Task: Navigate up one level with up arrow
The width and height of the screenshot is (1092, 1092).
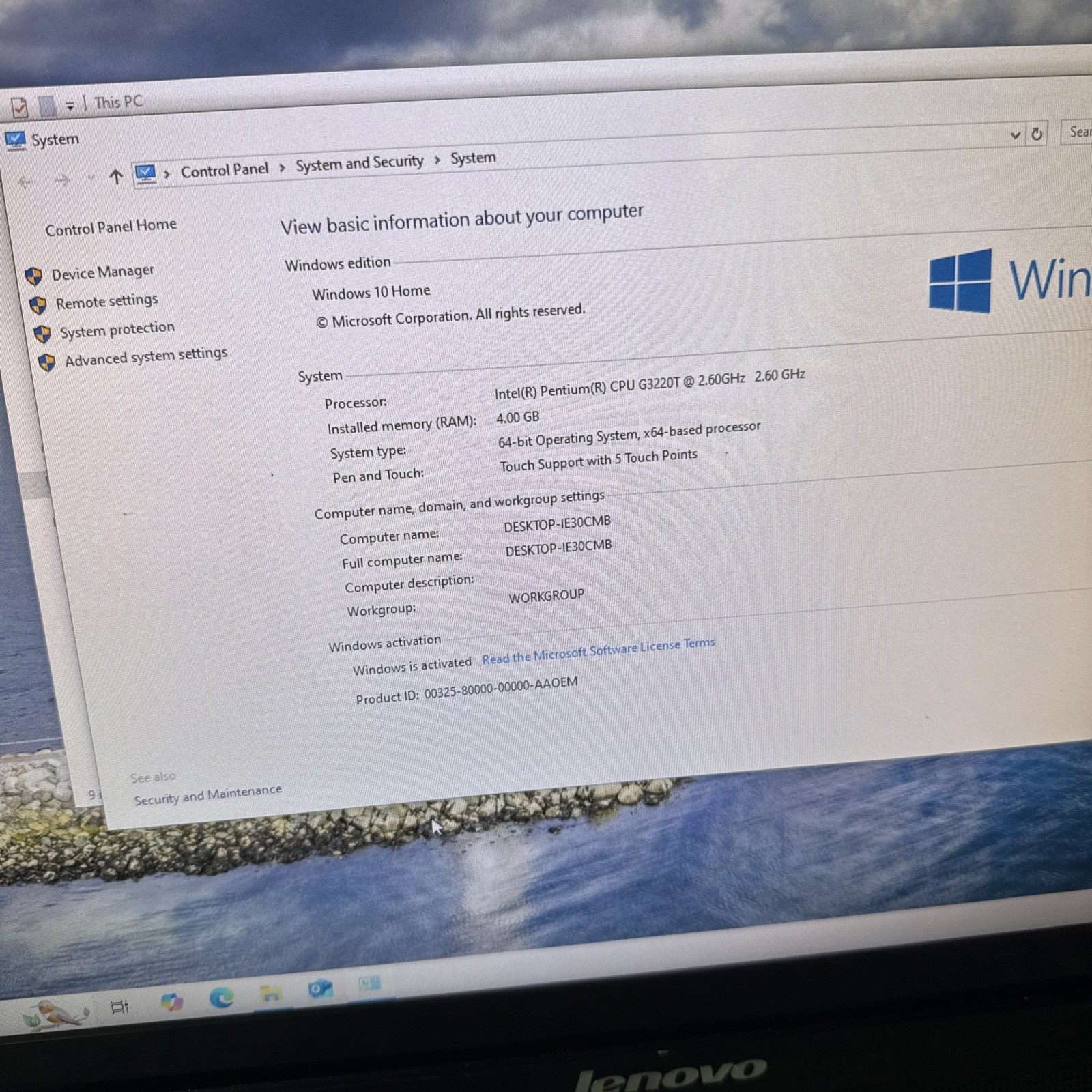Action: pyautogui.click(x=116, y=177)
